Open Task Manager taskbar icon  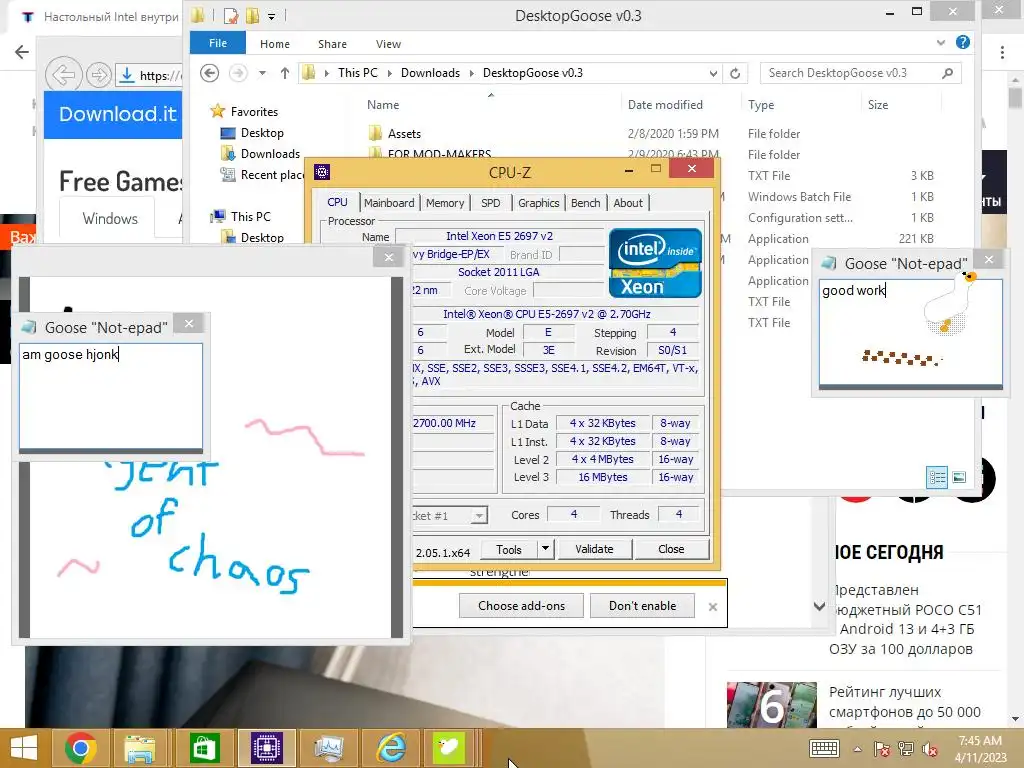click(329, 747)
